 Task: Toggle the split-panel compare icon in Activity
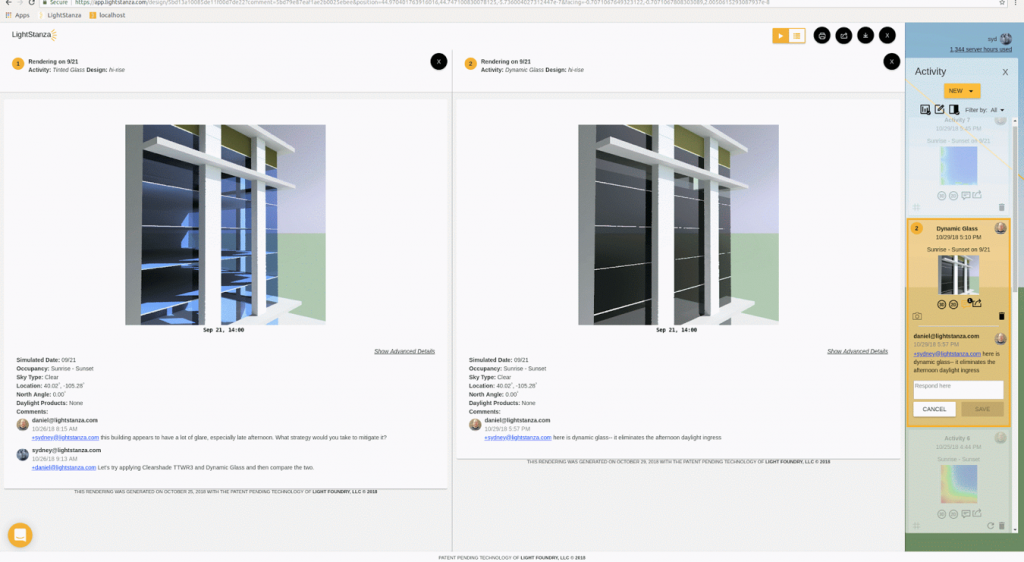click(953, 110)
